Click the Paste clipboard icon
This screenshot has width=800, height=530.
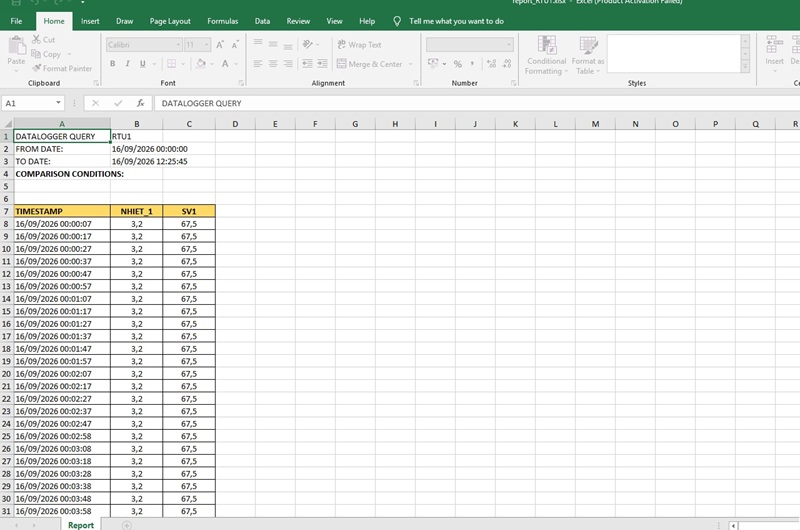pyautogui.click(x=17, y=45)
